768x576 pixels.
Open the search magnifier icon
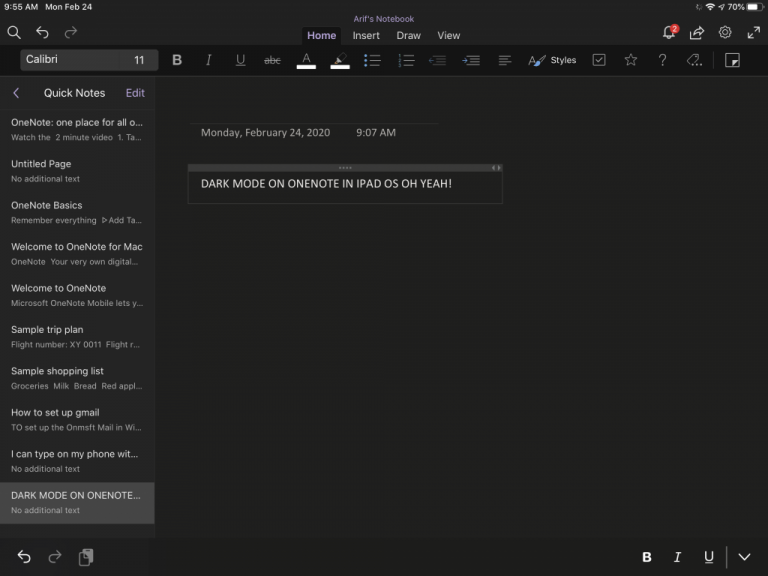14,33
